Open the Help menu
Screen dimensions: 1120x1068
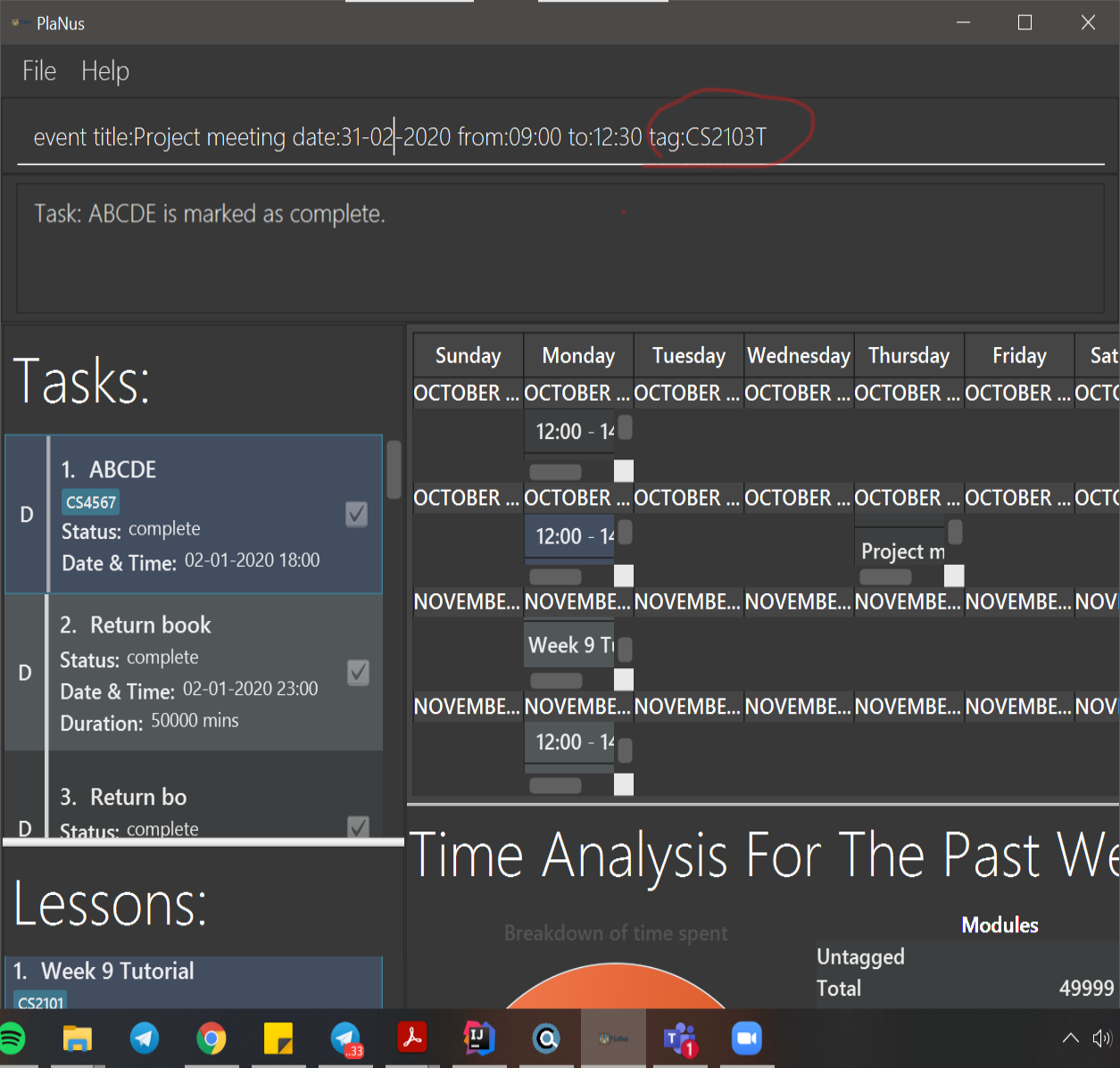coord(105,71)
